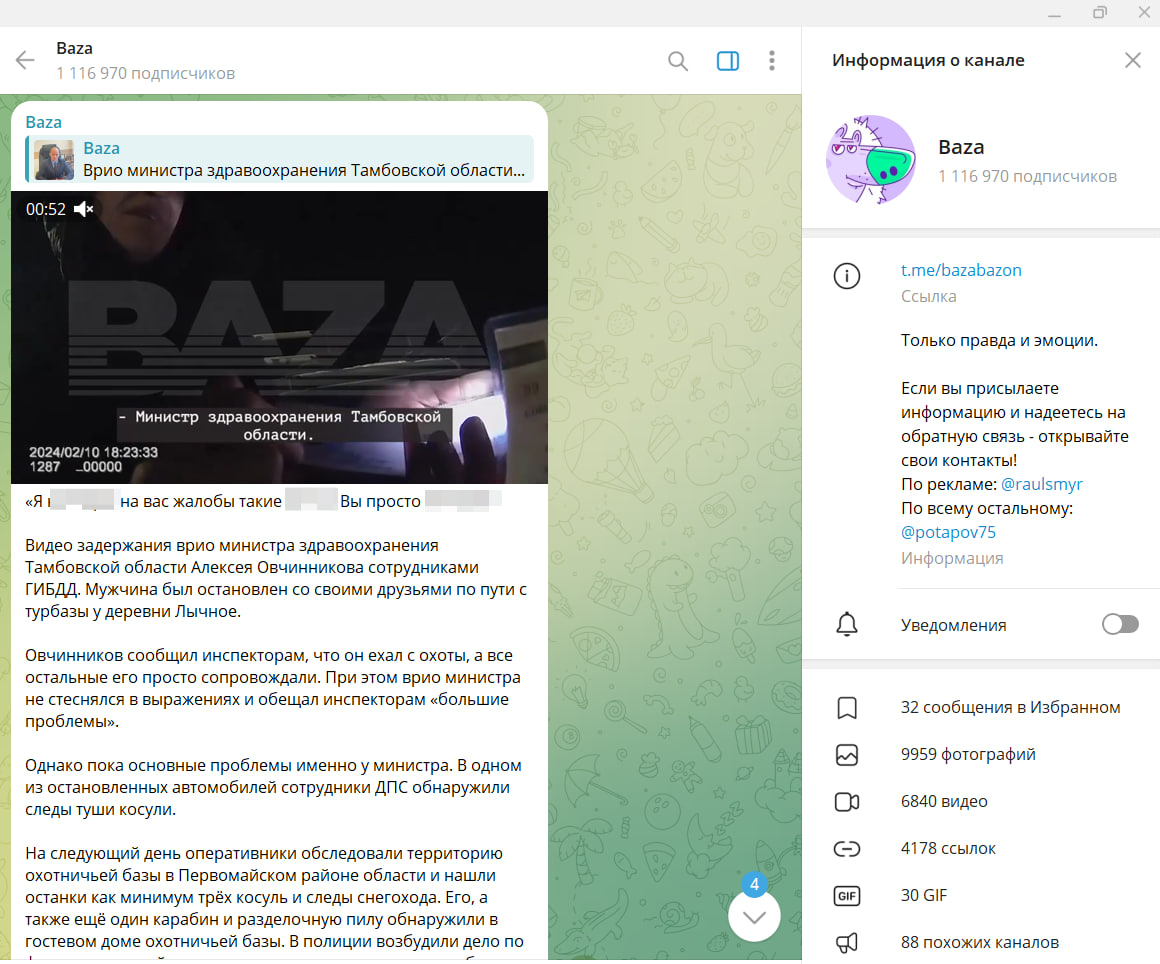The width and height of the screenshot is (1160, 964).
Task: Click the video camera icon for 6840 videos
Action: coord(847,802)
